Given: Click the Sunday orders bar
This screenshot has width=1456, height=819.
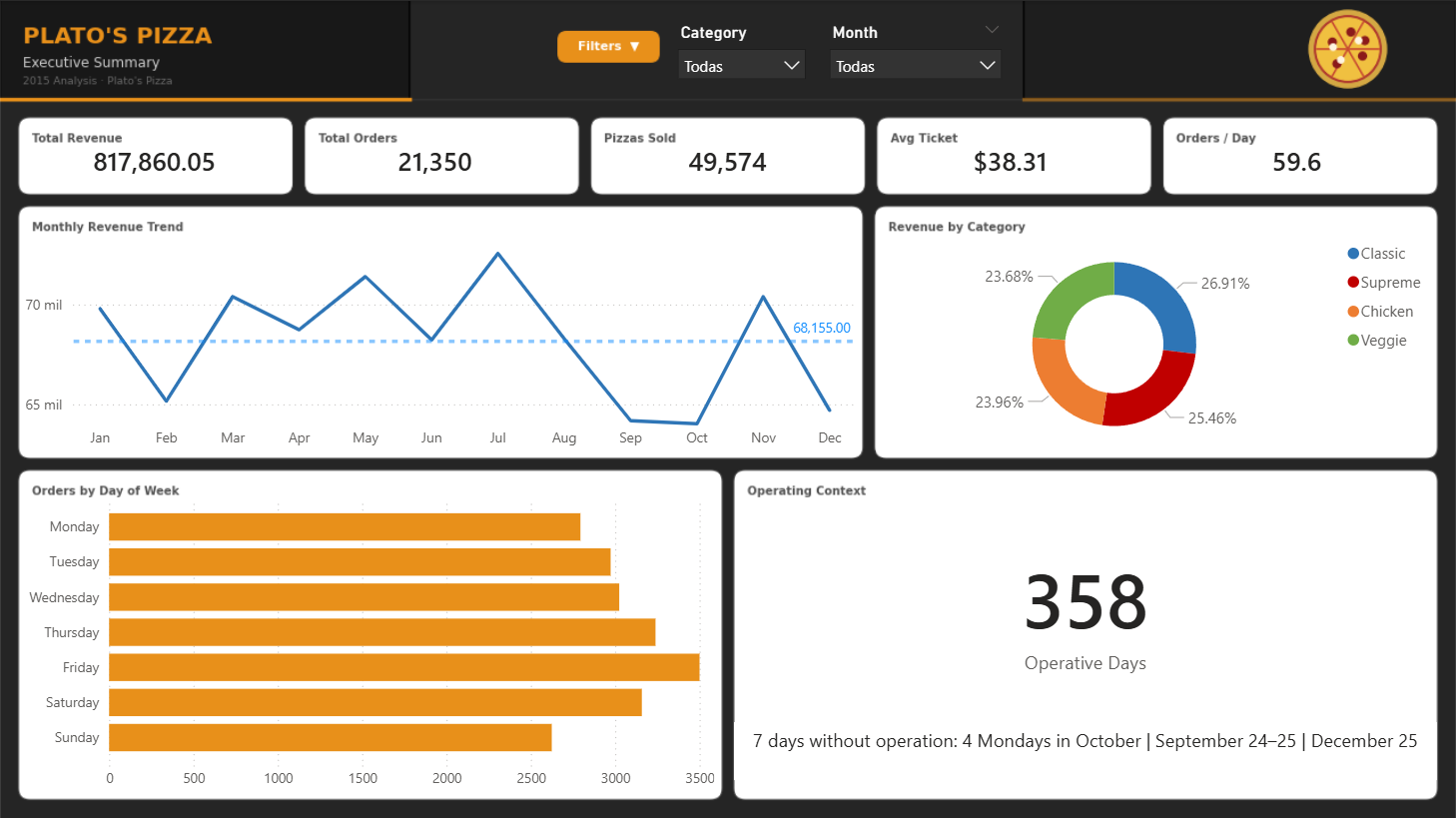Looking at the screenshot, I should 330,737.
